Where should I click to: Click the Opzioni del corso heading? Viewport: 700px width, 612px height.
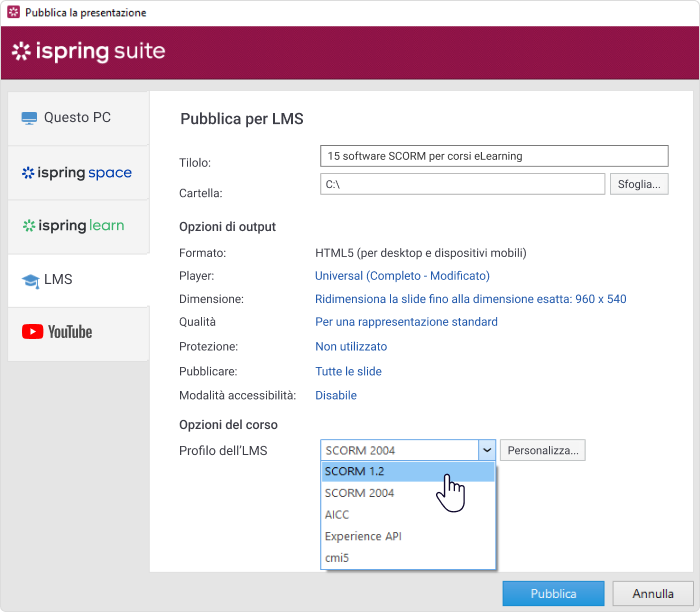point(228,425)
